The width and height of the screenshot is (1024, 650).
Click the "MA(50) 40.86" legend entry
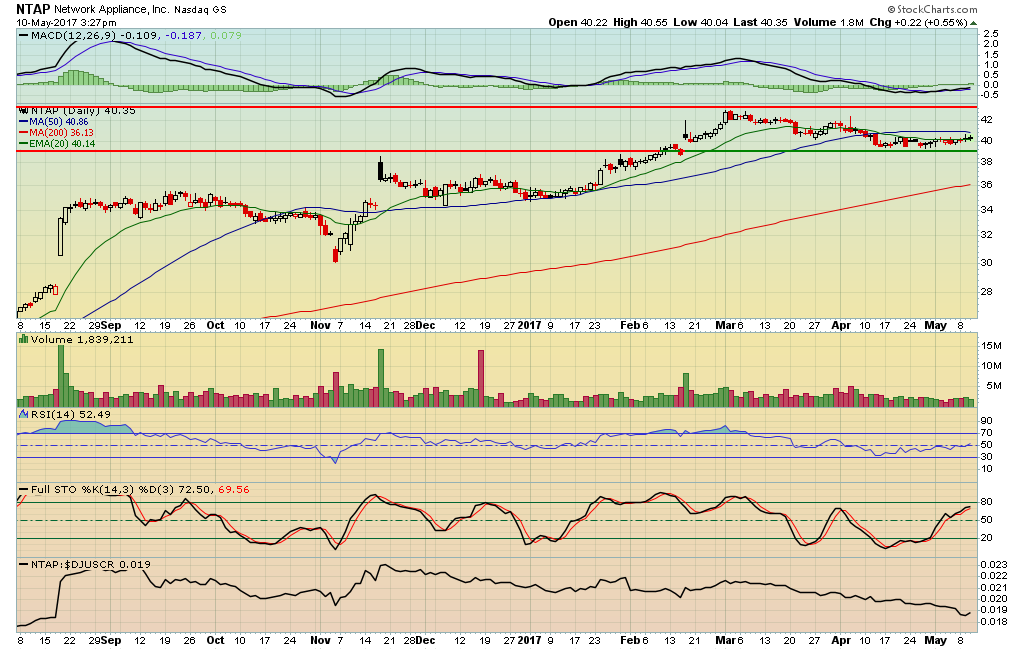(x=58, y=122)
